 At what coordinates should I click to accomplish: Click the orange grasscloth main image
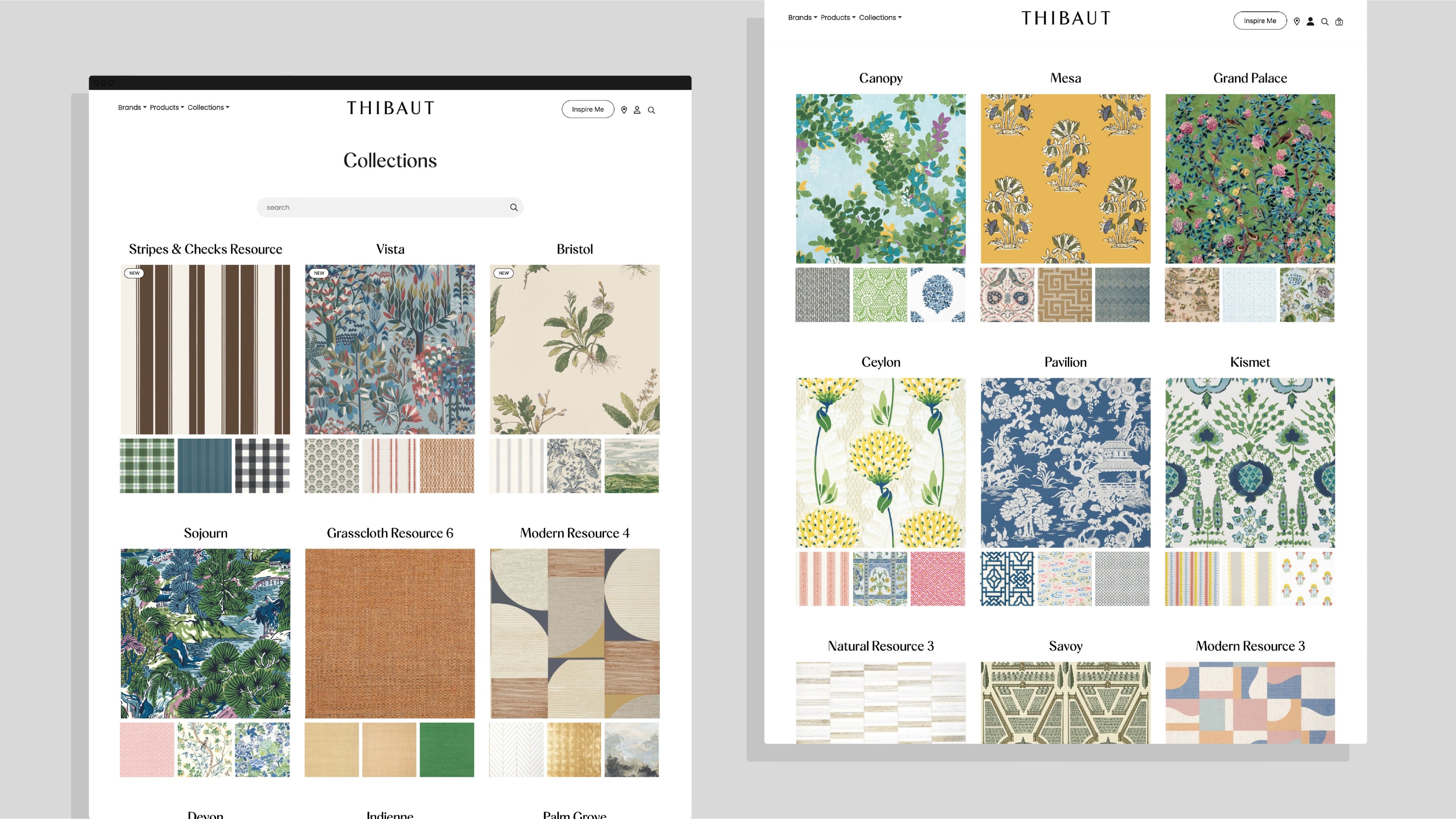(x=390, y=633)
